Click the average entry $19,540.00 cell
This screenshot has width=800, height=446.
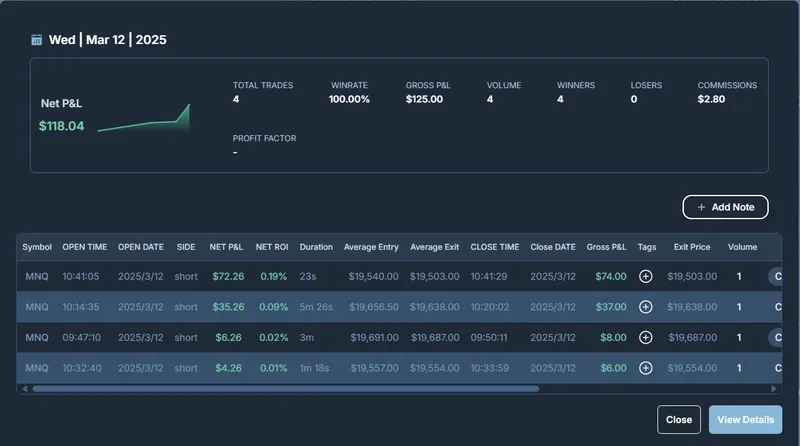[x=373, y=276]
